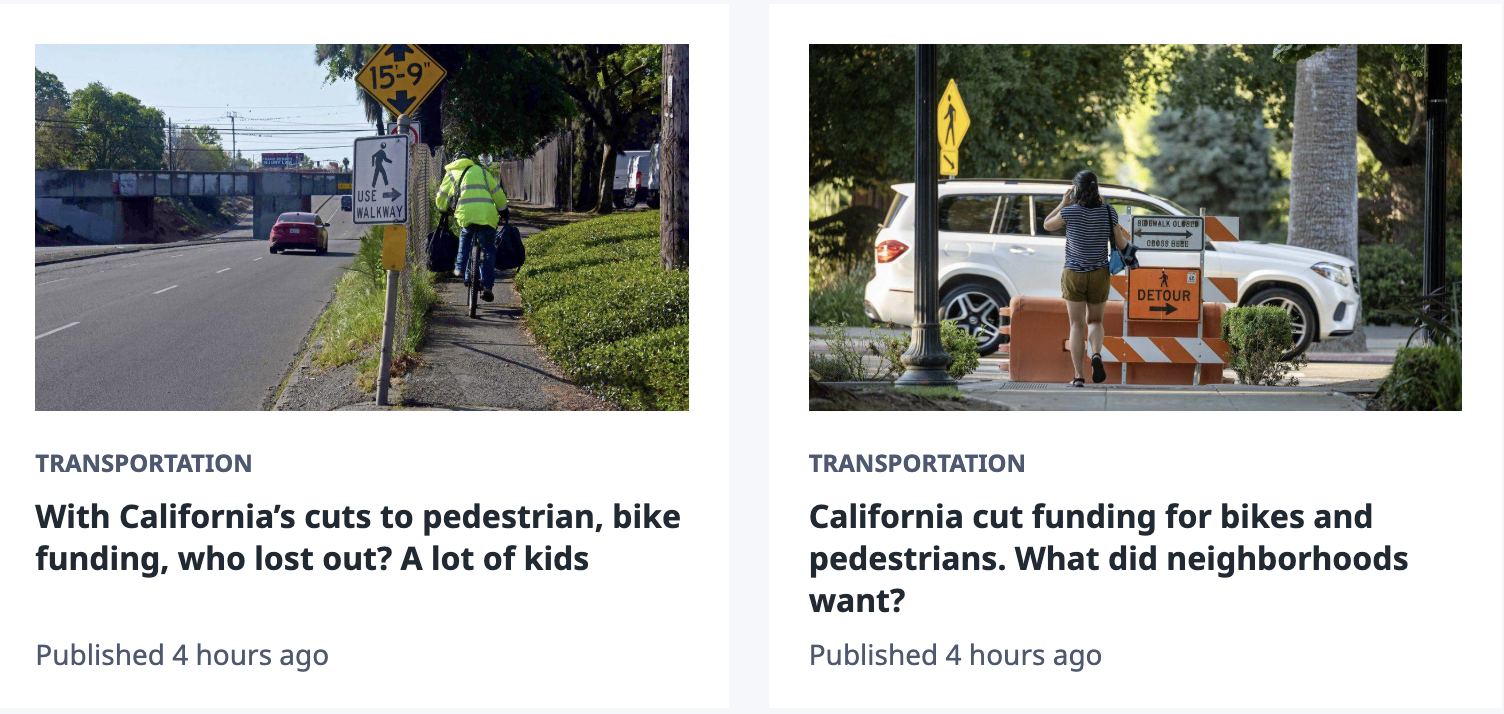
Task: Click 'Published 4 hours ago' under the kids article
Action: [x=182, y=656]
